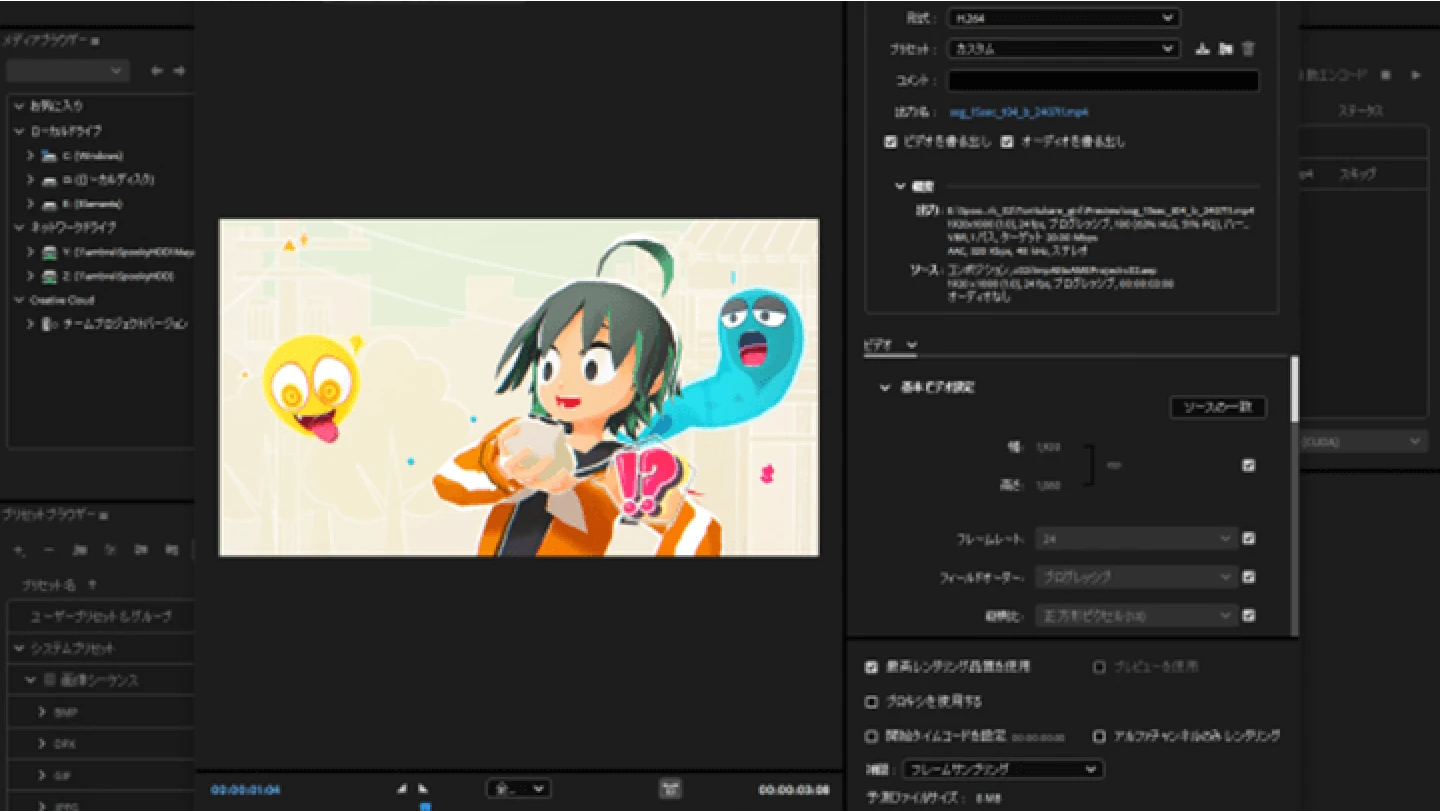The width and height of the screenshot is (1440, 811).
Task: Click the import presets icon in preset browser
Action: pyautogui.click(x=142, y=550)
